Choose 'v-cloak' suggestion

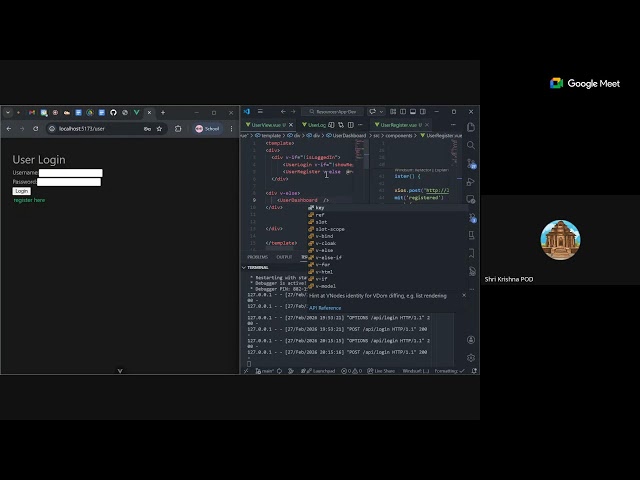[x=387, y=243]
